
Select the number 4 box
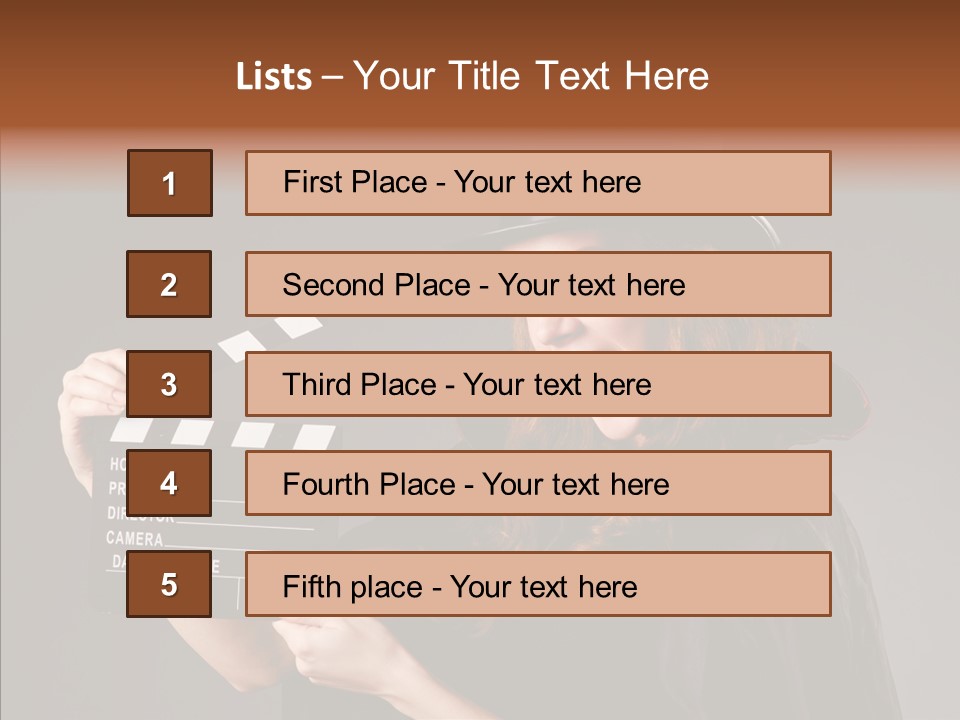169,483
